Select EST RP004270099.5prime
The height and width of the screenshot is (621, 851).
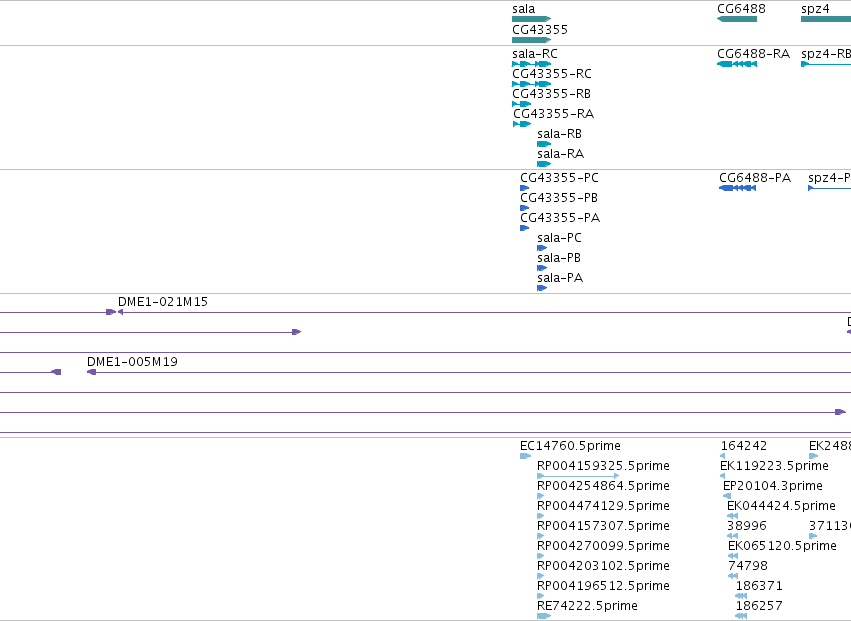click(x=541, y=556)
